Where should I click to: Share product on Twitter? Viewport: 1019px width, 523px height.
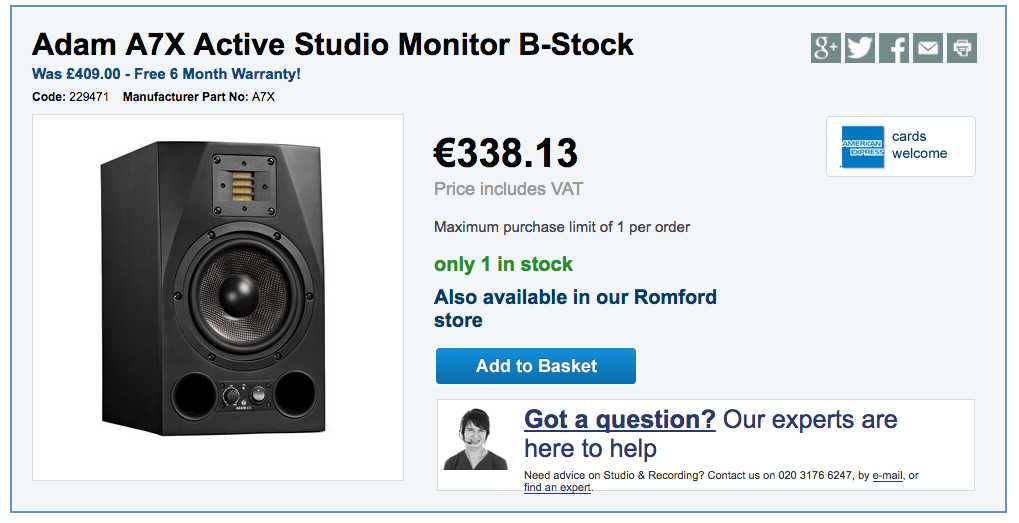(x=859, y=48)
